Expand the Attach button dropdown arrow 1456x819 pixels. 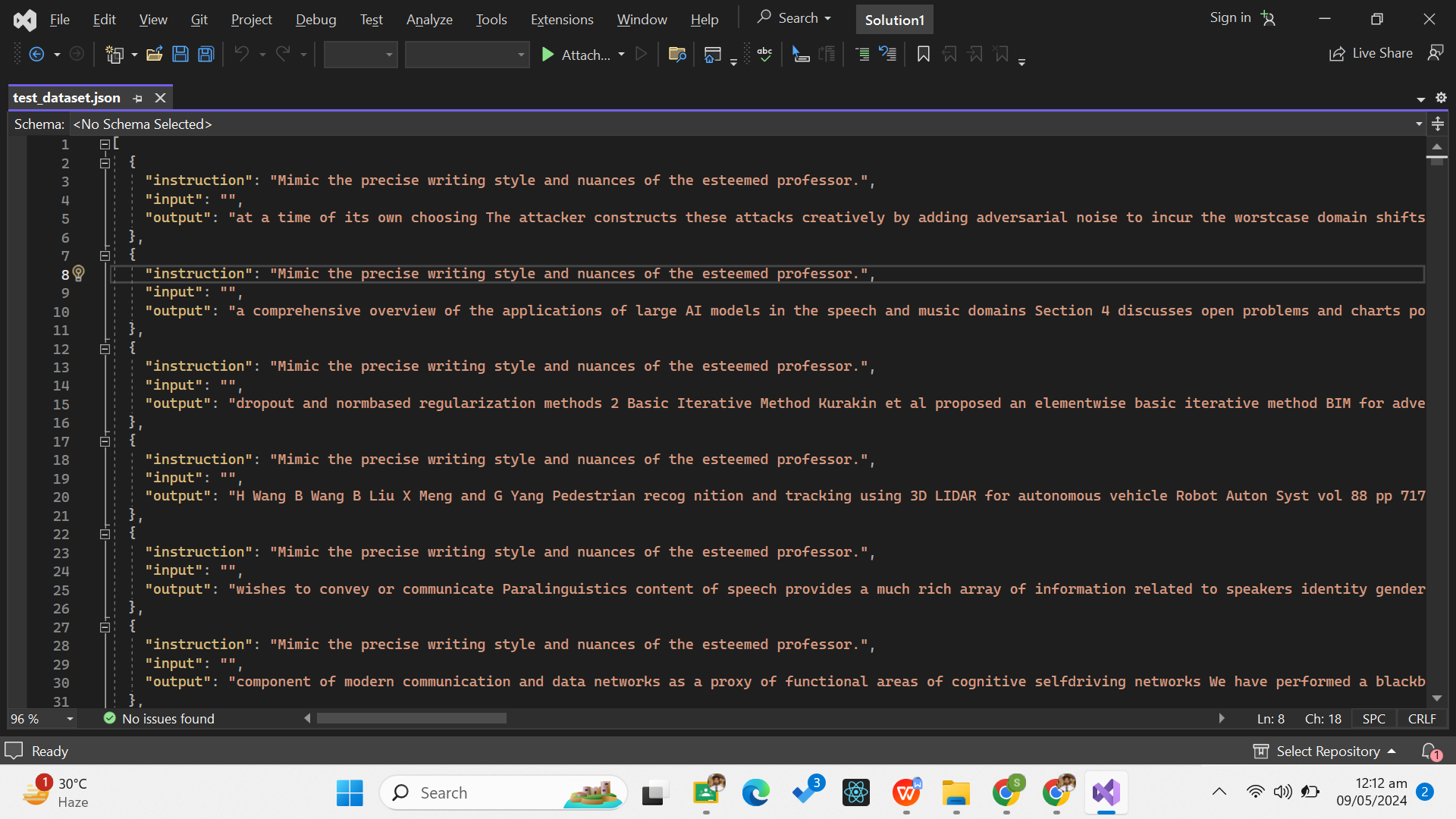tap(621, 54)
